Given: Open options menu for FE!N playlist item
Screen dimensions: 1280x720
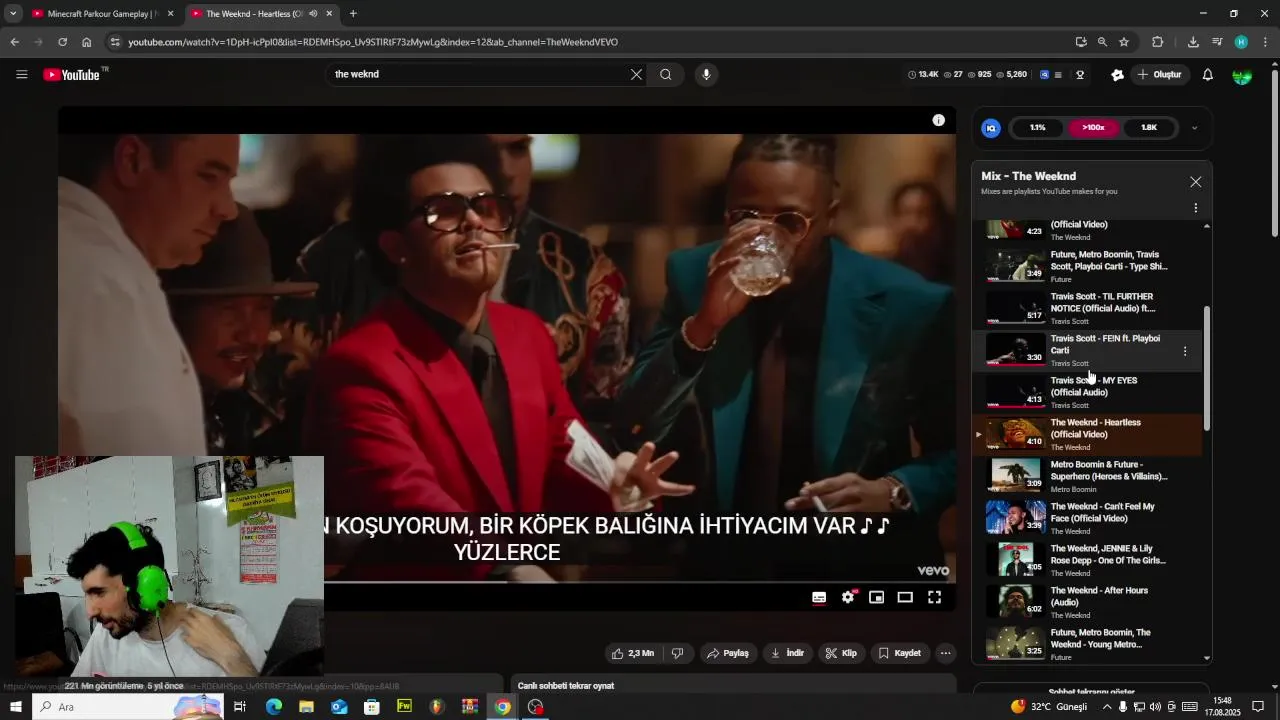Looking at the screenshot, I should tap(1185, 351).
